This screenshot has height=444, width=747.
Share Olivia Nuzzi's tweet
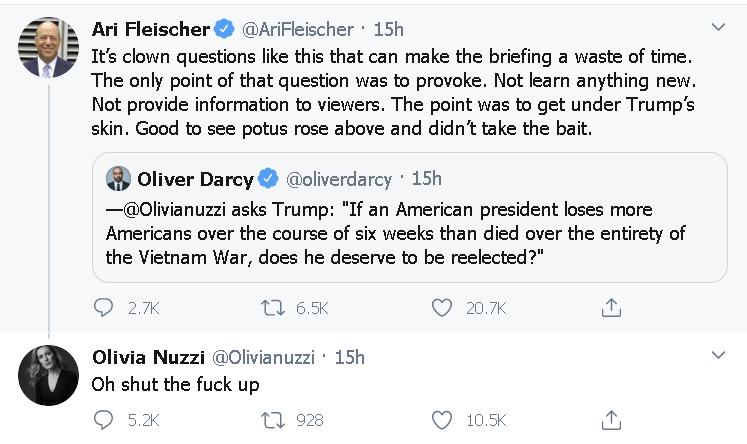[x=611, y=420]
